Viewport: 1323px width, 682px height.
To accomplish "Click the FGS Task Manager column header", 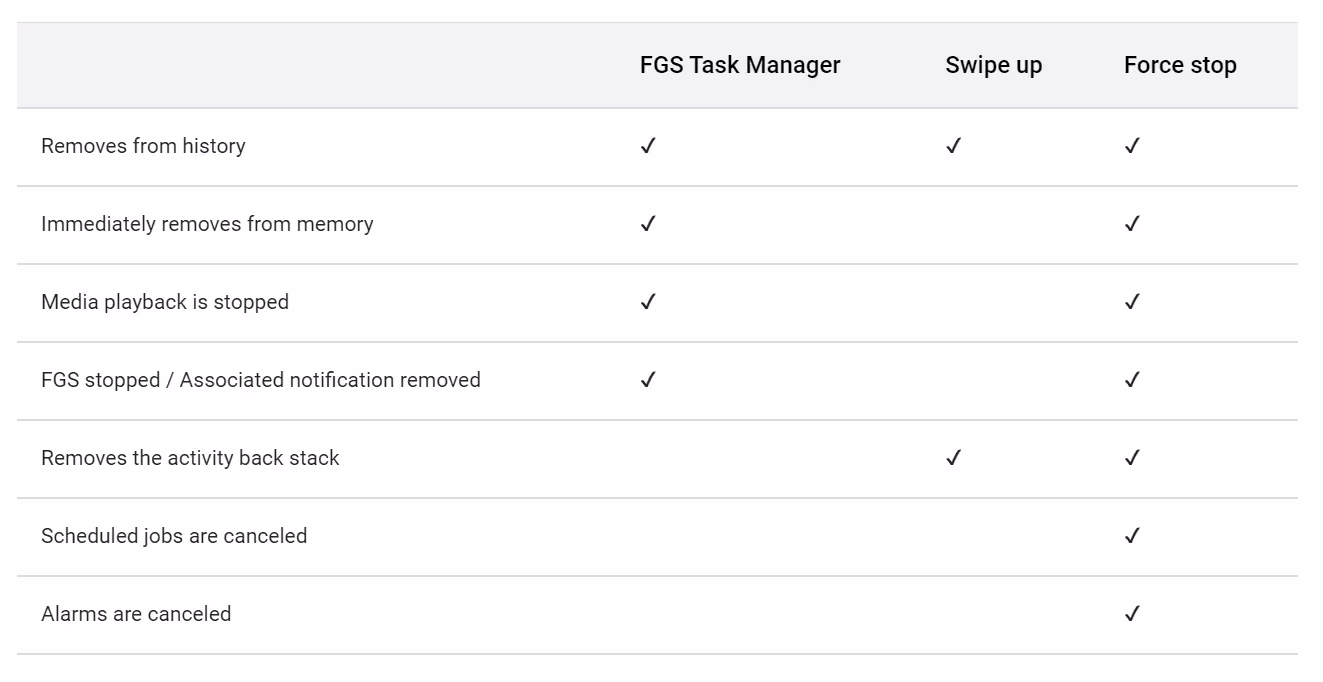I will coord(740,65).
